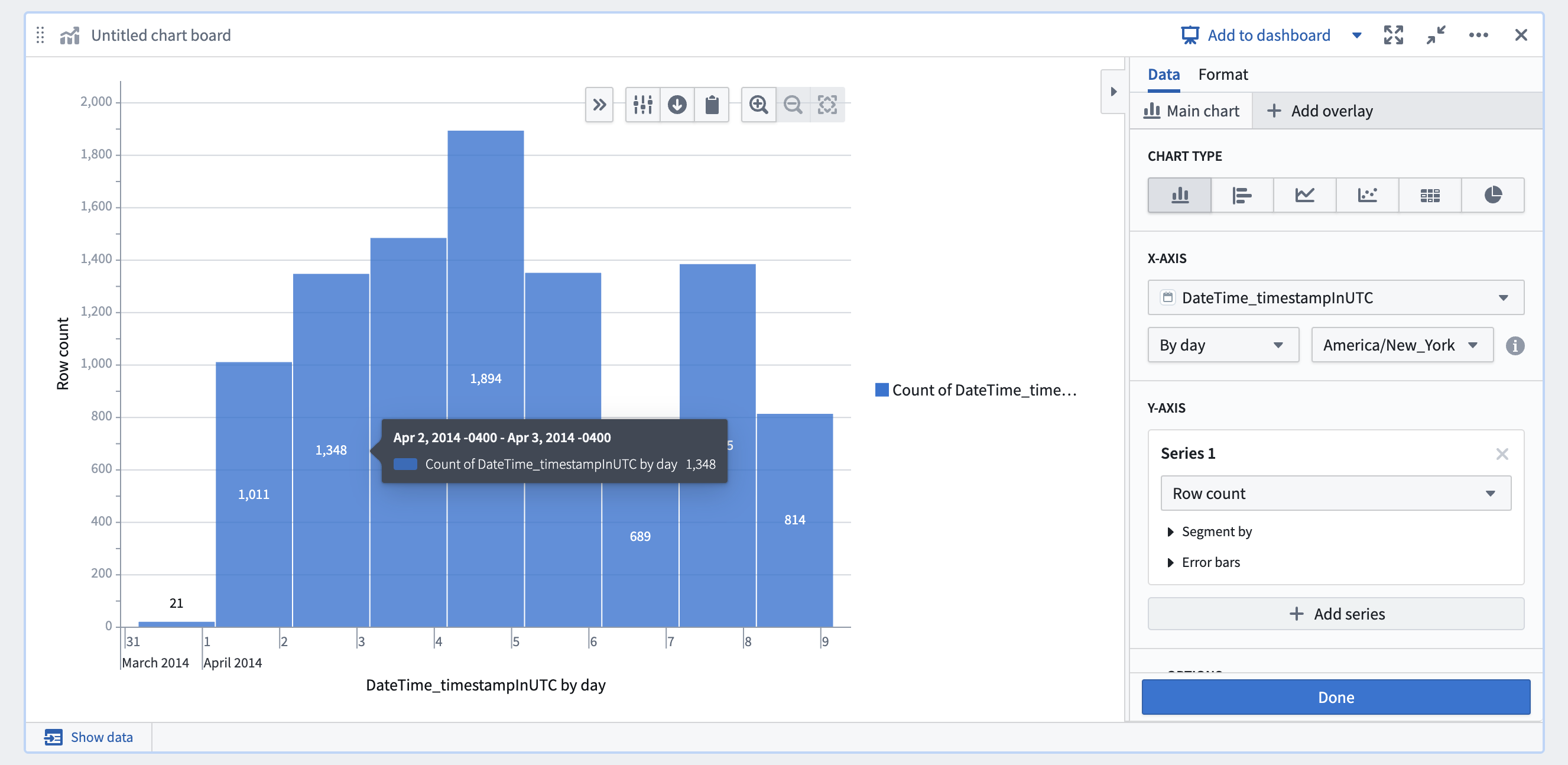Click the clipboard copy icon
Viewport: 1568px width, 765px height.
point(712,105)
